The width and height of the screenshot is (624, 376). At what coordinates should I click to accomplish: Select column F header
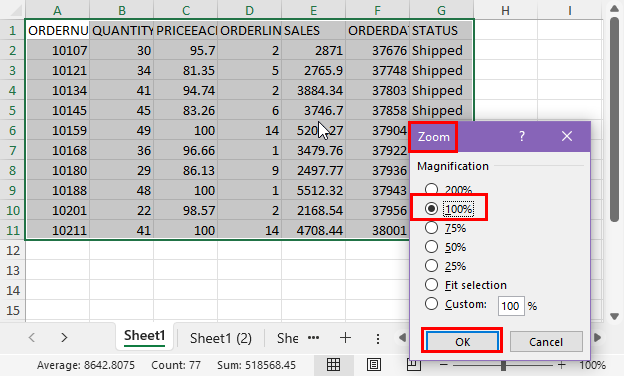point(378,10)
